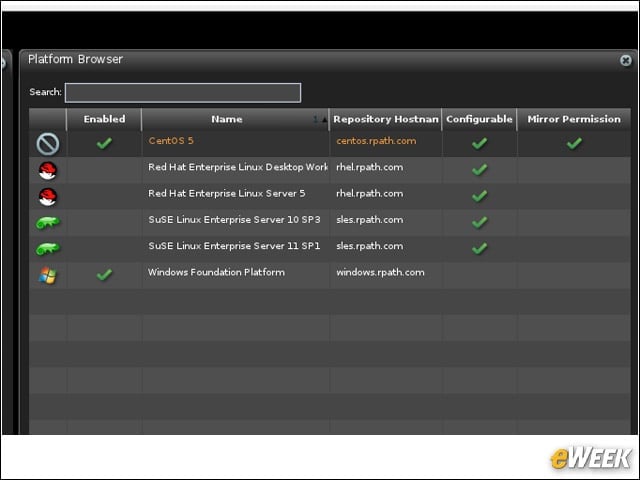640x480 pixels.
Task: Click Configurable checkmark for Red Hat Desktop row
Action: pos(480,169)
